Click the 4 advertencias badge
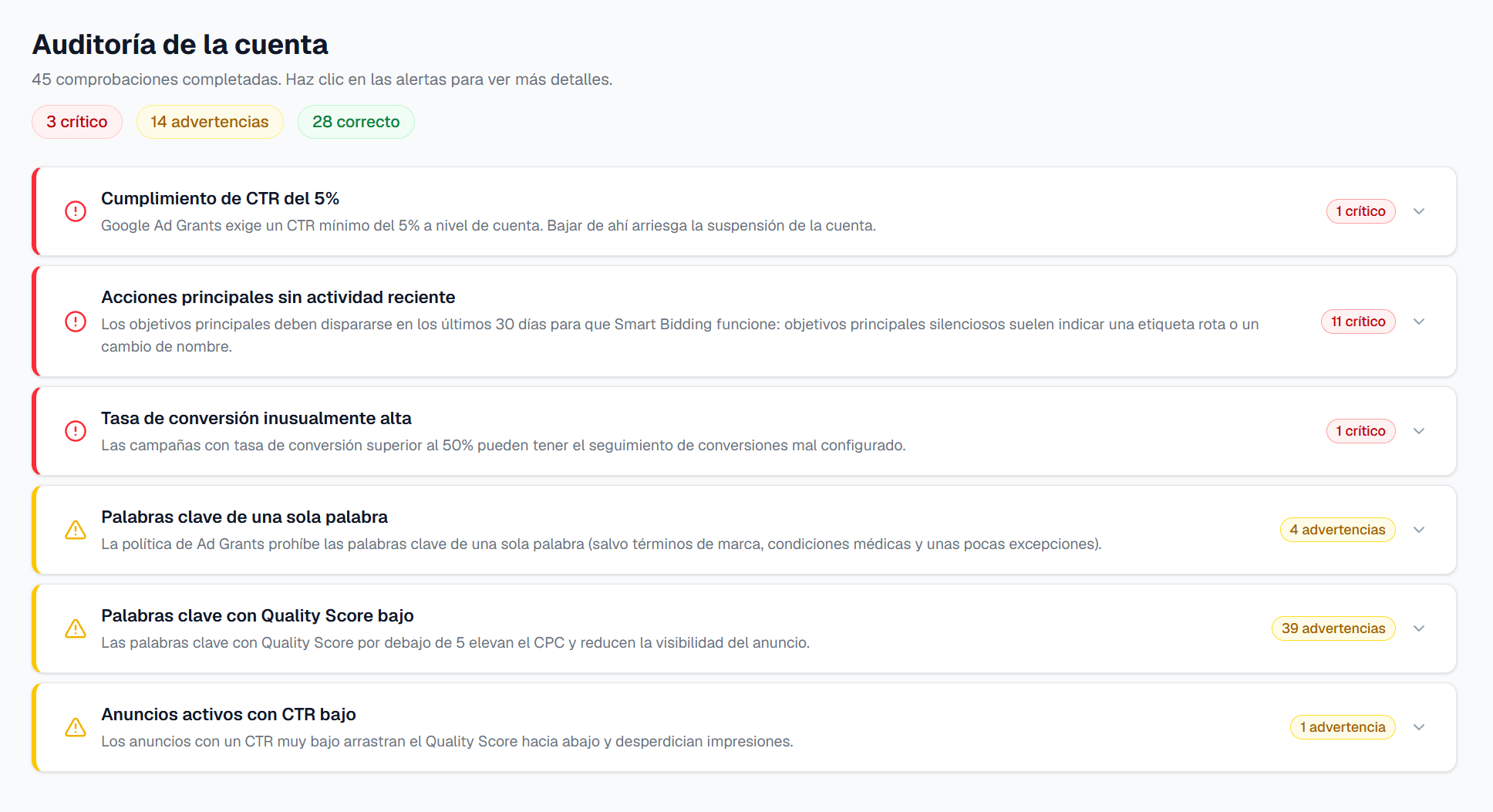 pyautogui.click(x=1338, y=530)
